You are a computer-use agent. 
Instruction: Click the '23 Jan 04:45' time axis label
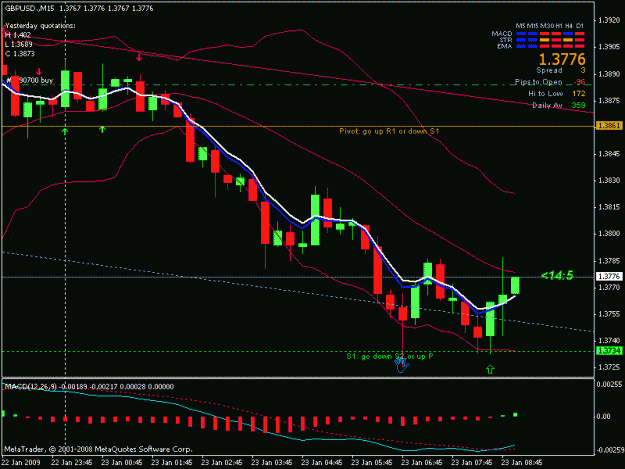pos(322,463)
